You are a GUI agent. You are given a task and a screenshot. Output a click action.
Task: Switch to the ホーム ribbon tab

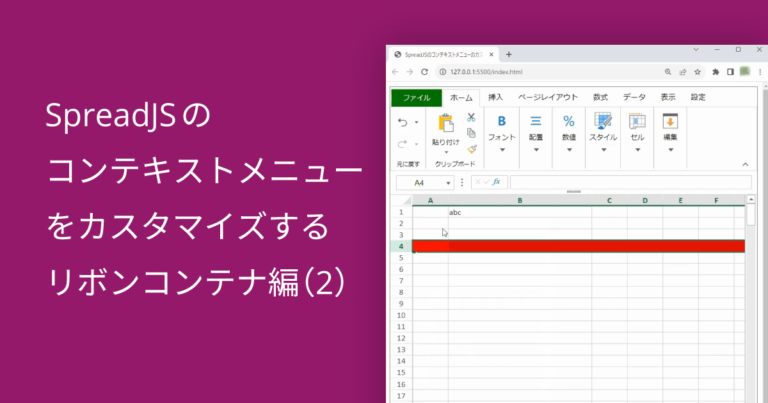461,97
